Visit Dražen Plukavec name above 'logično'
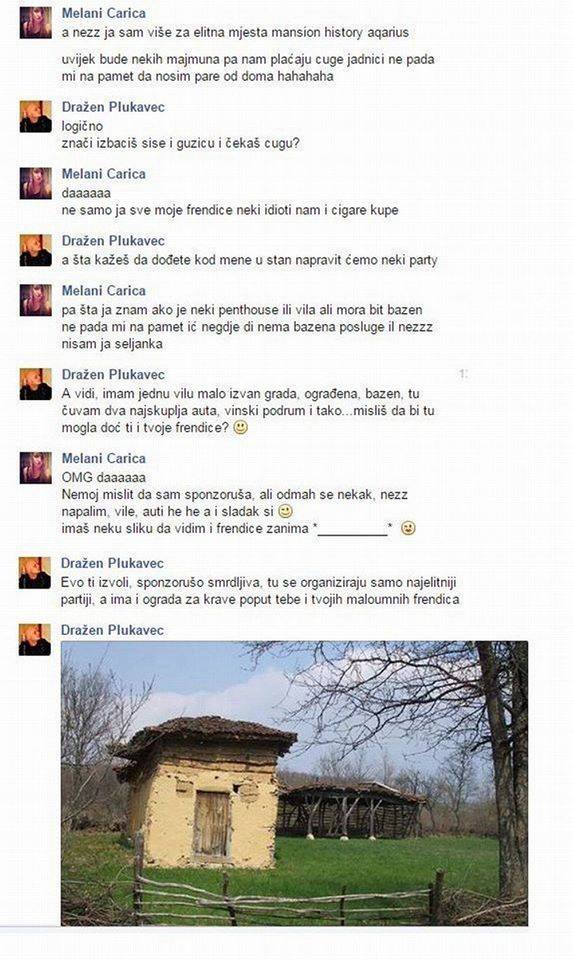The image size is (573, 960). tap(113, 107)
